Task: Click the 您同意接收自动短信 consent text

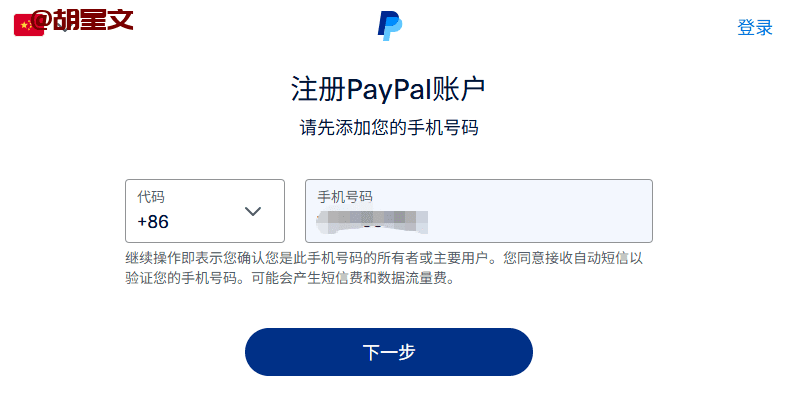Action: click(566, 258)
